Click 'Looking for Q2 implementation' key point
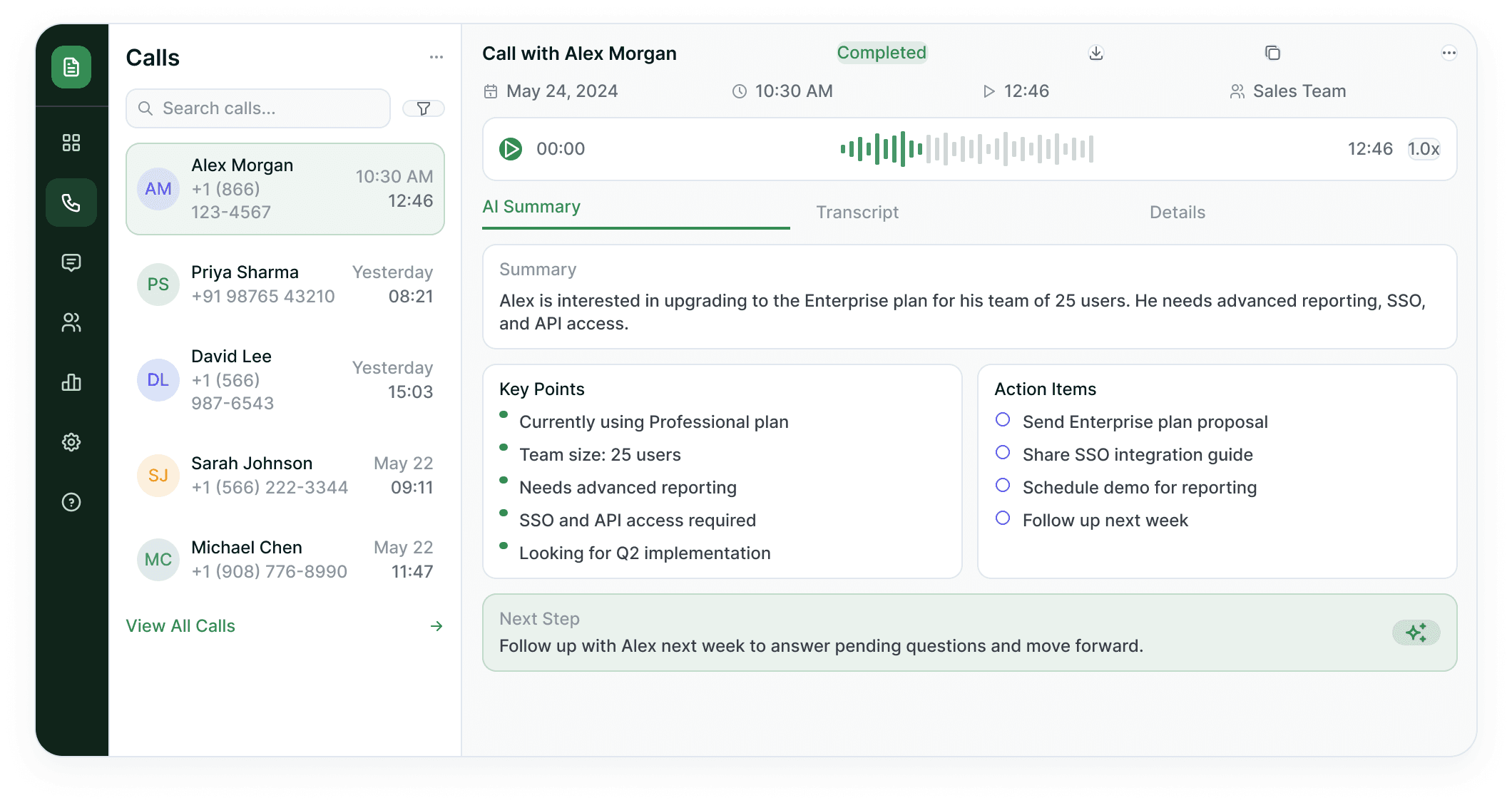Screen dimensions: 1512x803 click(645, 553)
